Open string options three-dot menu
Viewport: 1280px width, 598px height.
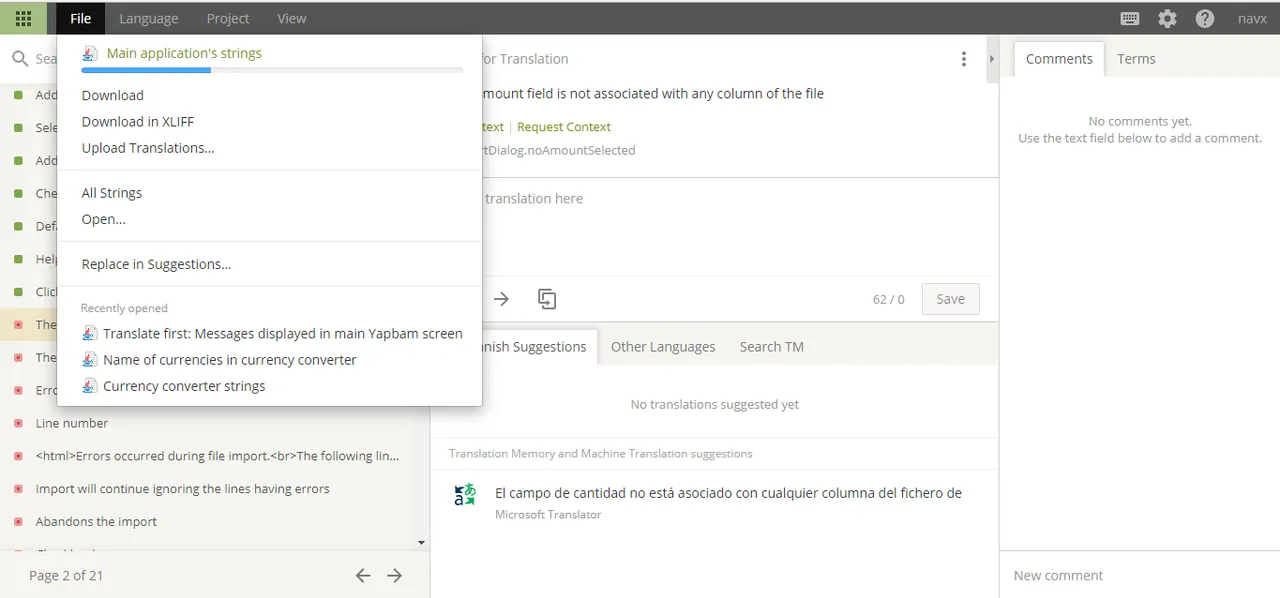pyautogui.click(x=964, y=59)
